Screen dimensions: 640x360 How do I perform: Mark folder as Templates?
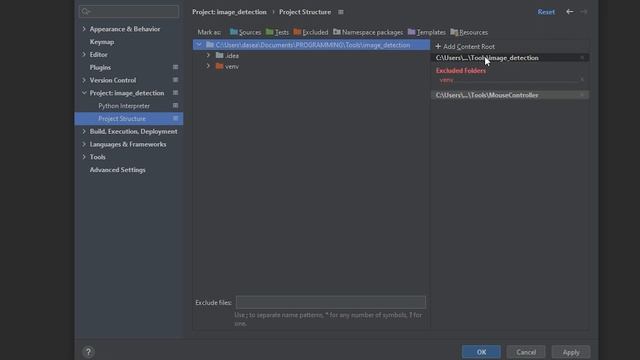click(x=427, y=32)
